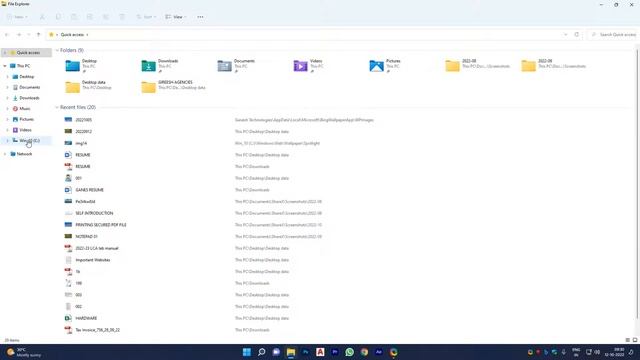Select Quick access in navigation pane
The height and width of the screenshot is (360, 640).
click(27, 53)
